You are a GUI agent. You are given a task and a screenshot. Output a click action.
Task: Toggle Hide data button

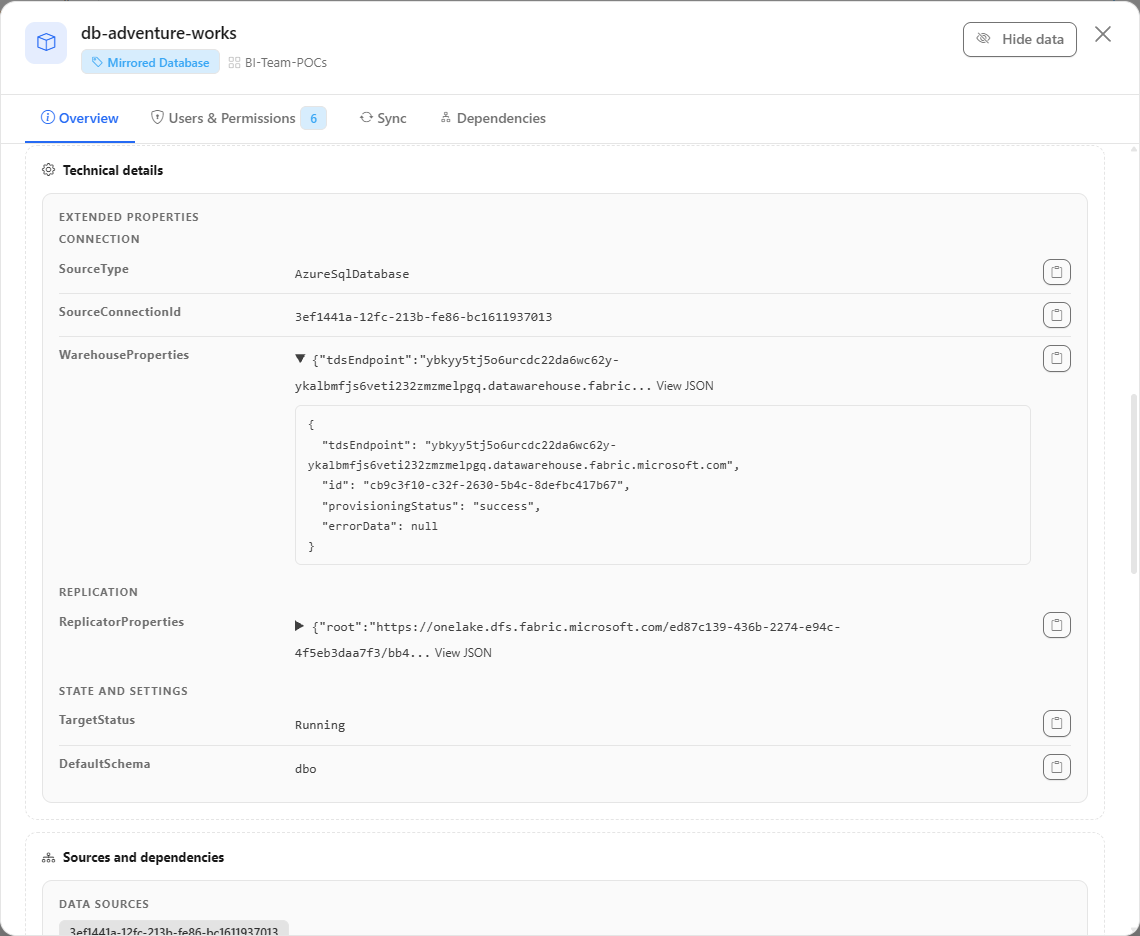click(x=1019, y=39)
